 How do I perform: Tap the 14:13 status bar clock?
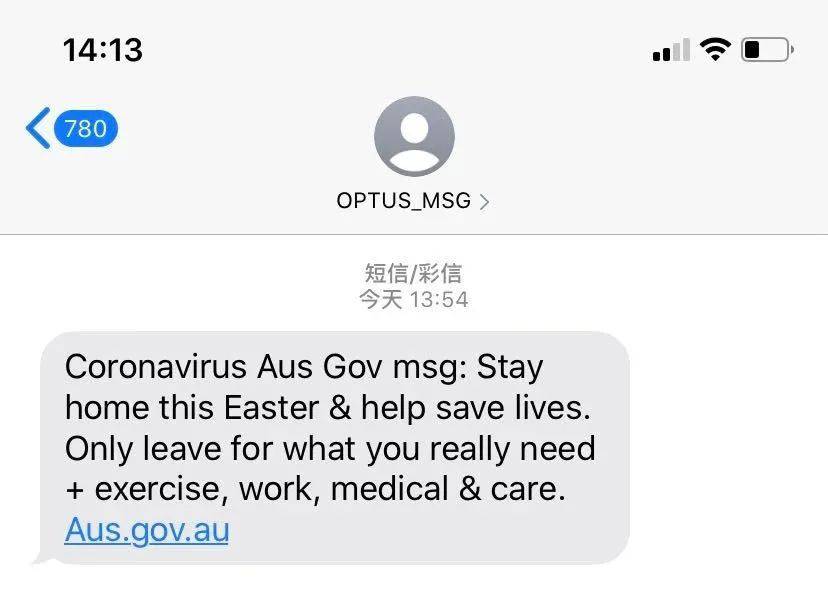coord(103,50)
